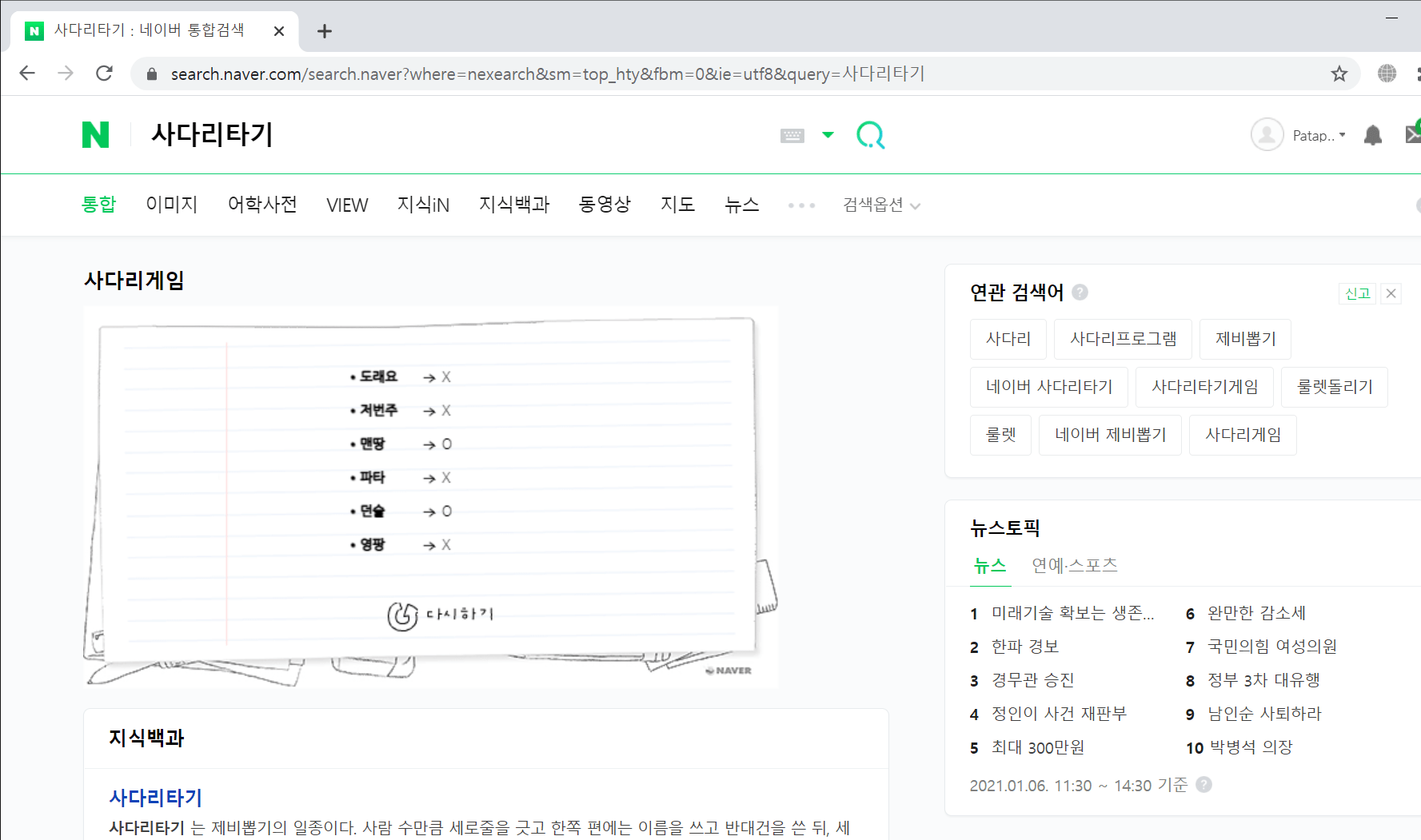This screenshot has height=840, width=1421.
Task: Open news topic 미래기술 확보는 생존...
Action: [1072, 613]
